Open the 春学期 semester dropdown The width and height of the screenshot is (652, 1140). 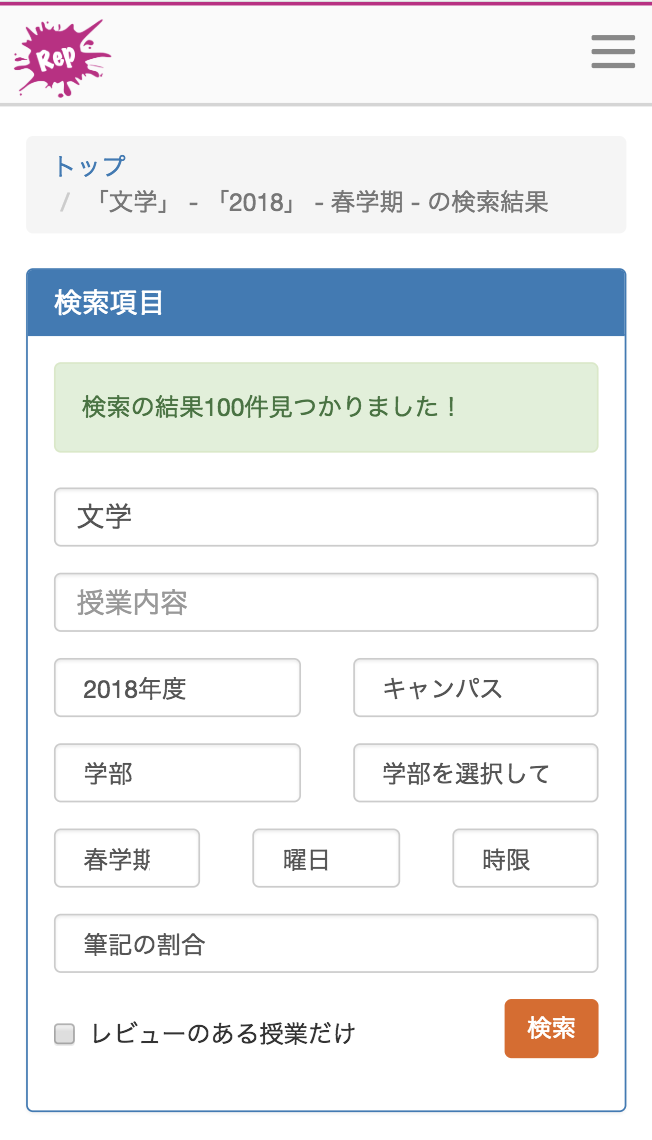click(x=126, y=858)
